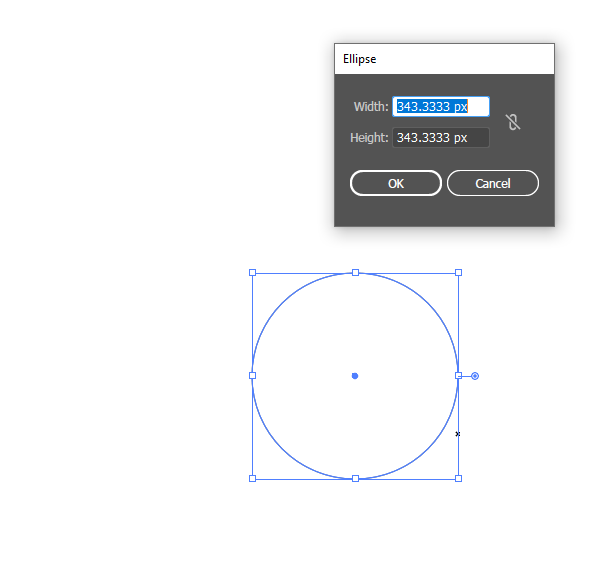This screenshot has width=589, height=569.
Task: Select the bottom-left bounding box corner handle
Action: point(252,478)
